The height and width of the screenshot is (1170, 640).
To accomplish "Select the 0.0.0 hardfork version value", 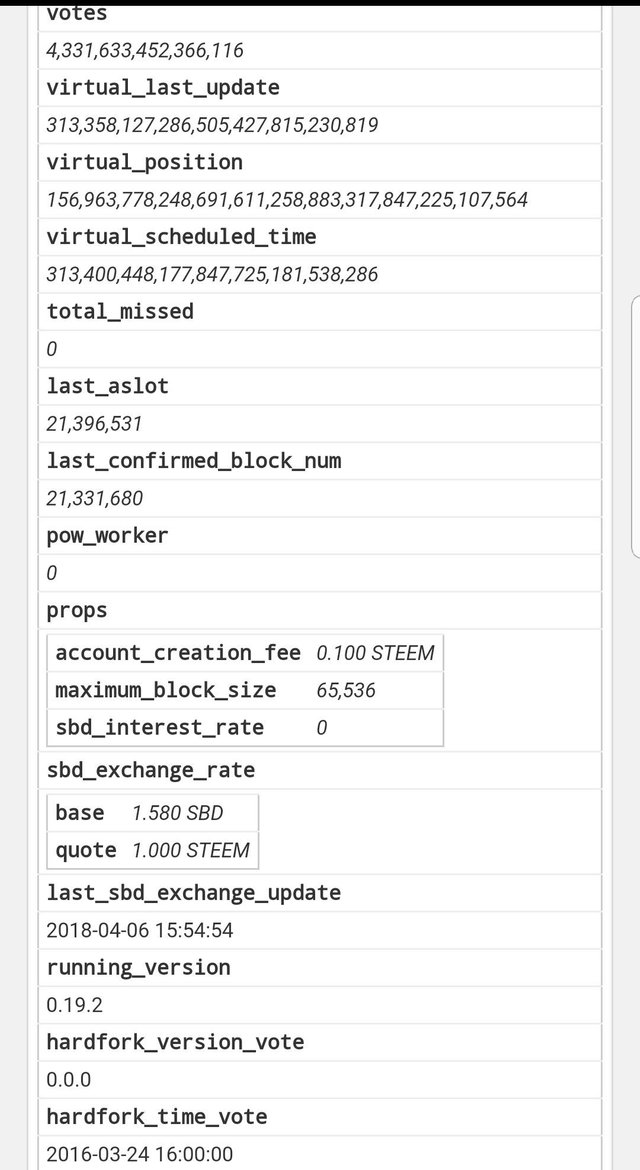I will [x=69, y=1080].
